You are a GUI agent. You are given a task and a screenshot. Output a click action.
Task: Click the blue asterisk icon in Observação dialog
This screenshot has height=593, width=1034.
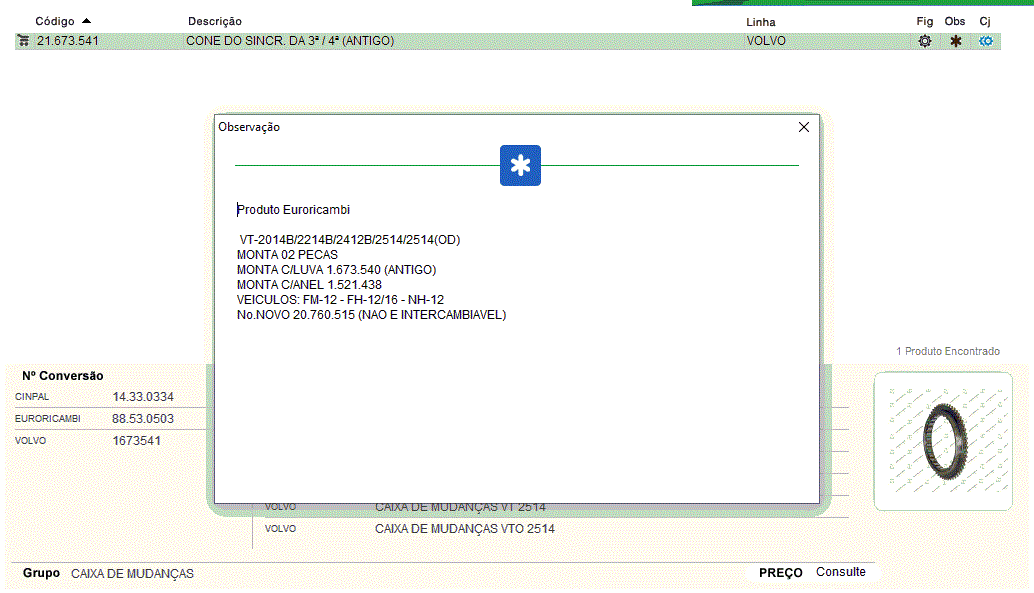(520, 166)
